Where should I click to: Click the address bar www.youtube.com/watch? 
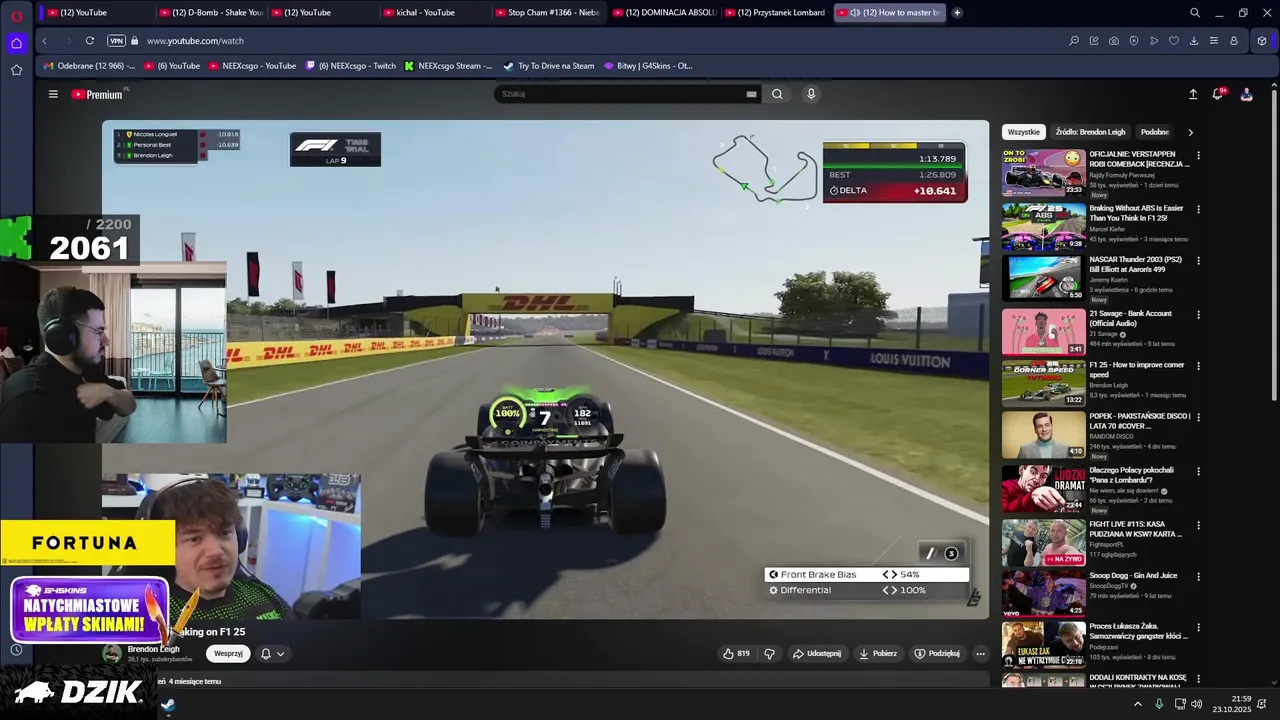(195, 41)
